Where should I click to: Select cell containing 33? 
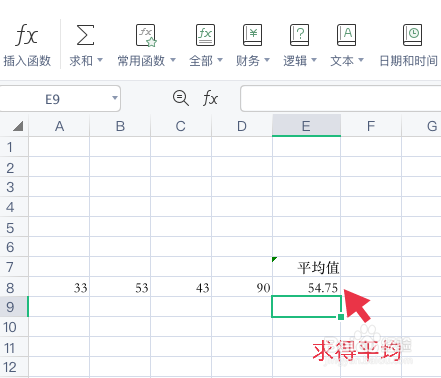click(59, 287)
